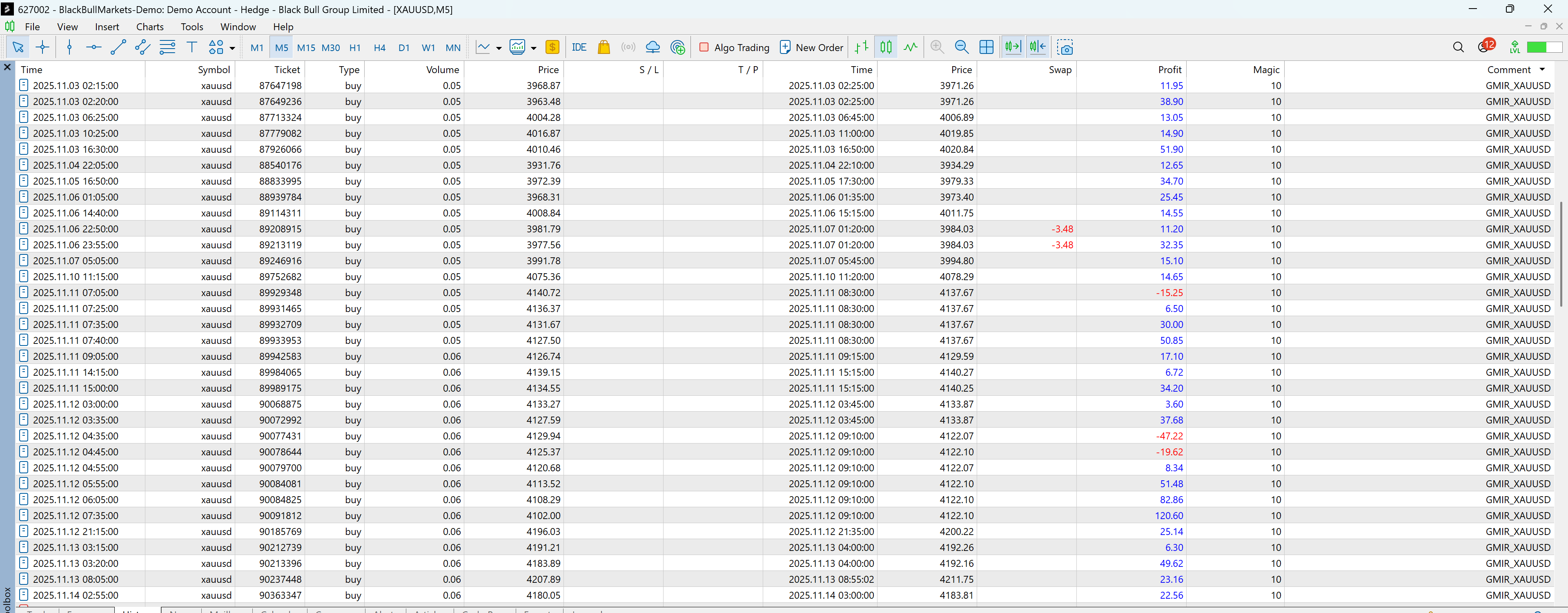Open the MetaEditor IDE
The height and width of the screenshot is (613, 1568).
point(579,47)
